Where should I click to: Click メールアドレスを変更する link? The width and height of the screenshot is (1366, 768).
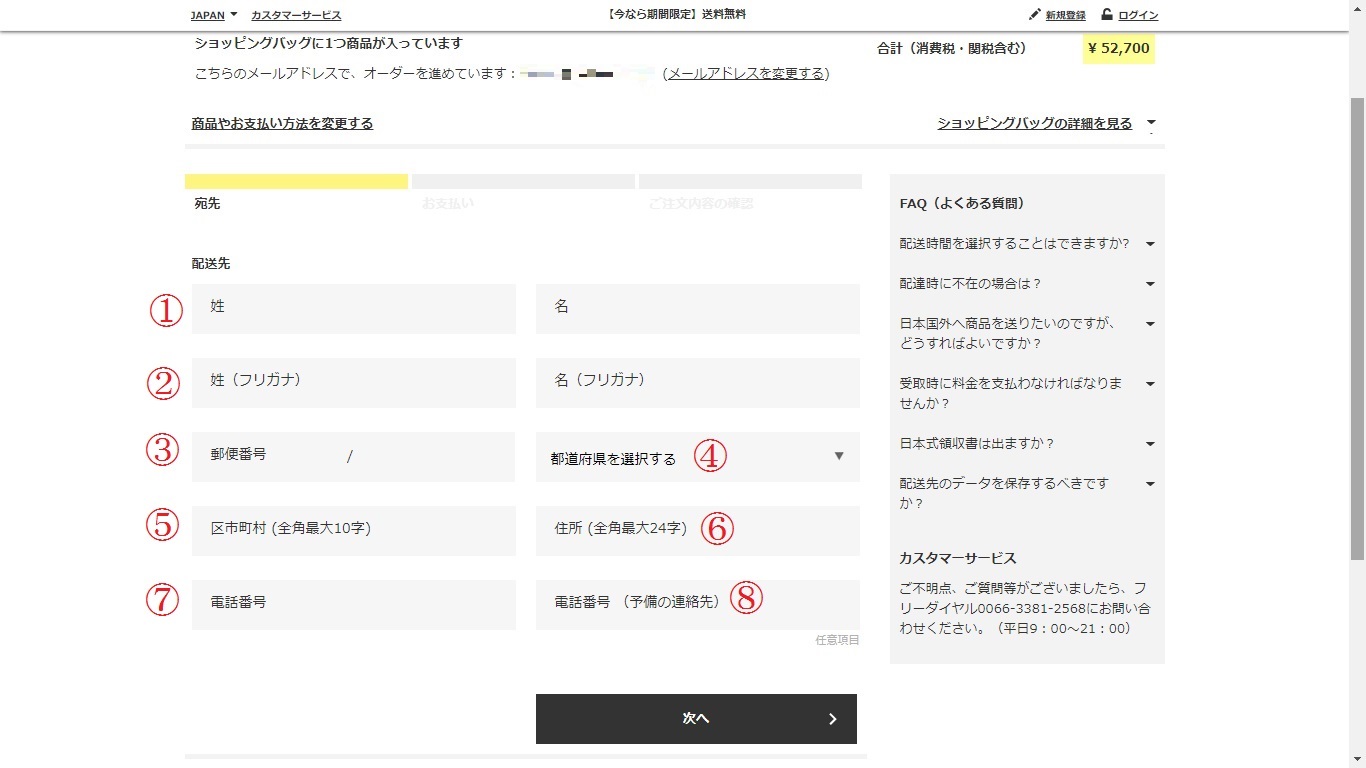(x=746, y=73)
